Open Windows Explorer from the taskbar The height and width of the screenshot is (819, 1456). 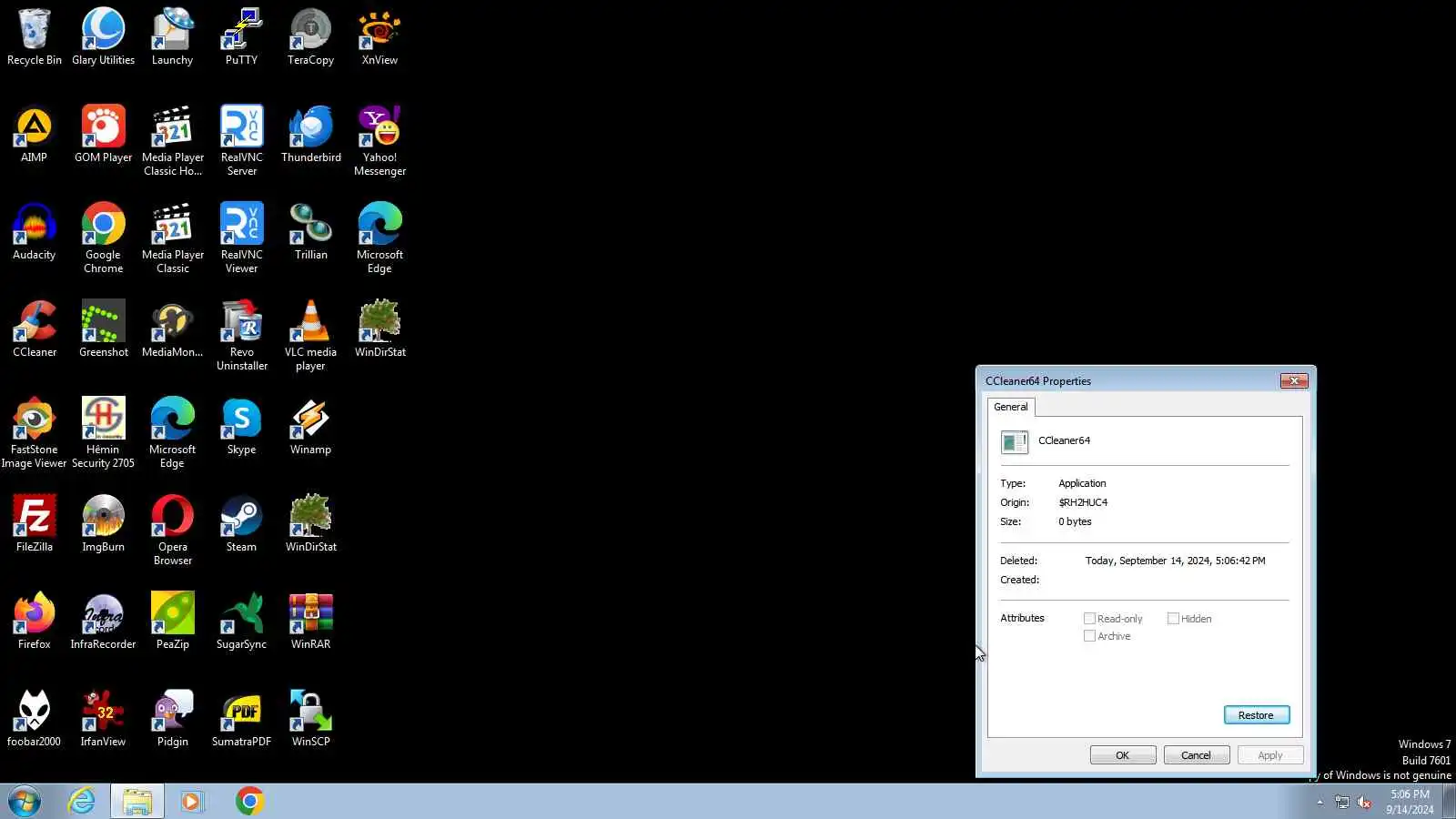tap(137, 802)
